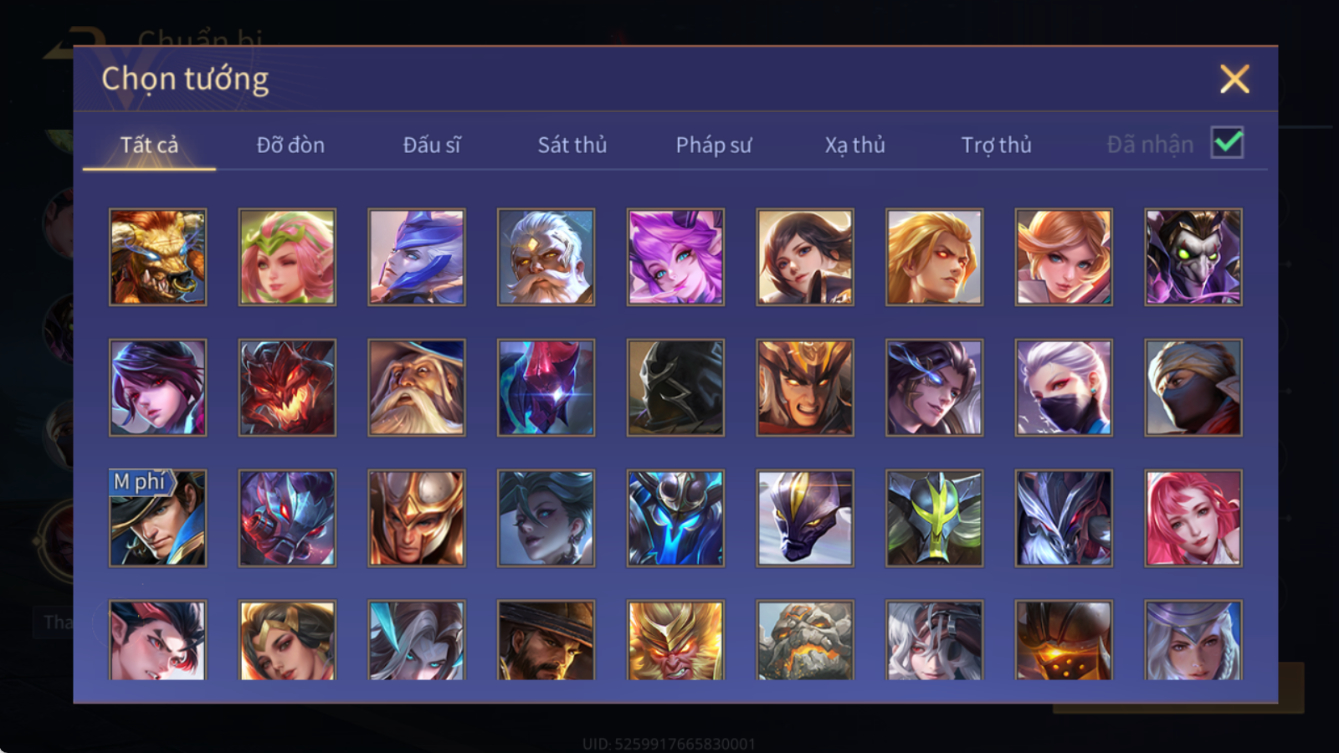Switch to the Đỡ đòn tab
This screenshot has height=753, width=1339.
(290, 145)
